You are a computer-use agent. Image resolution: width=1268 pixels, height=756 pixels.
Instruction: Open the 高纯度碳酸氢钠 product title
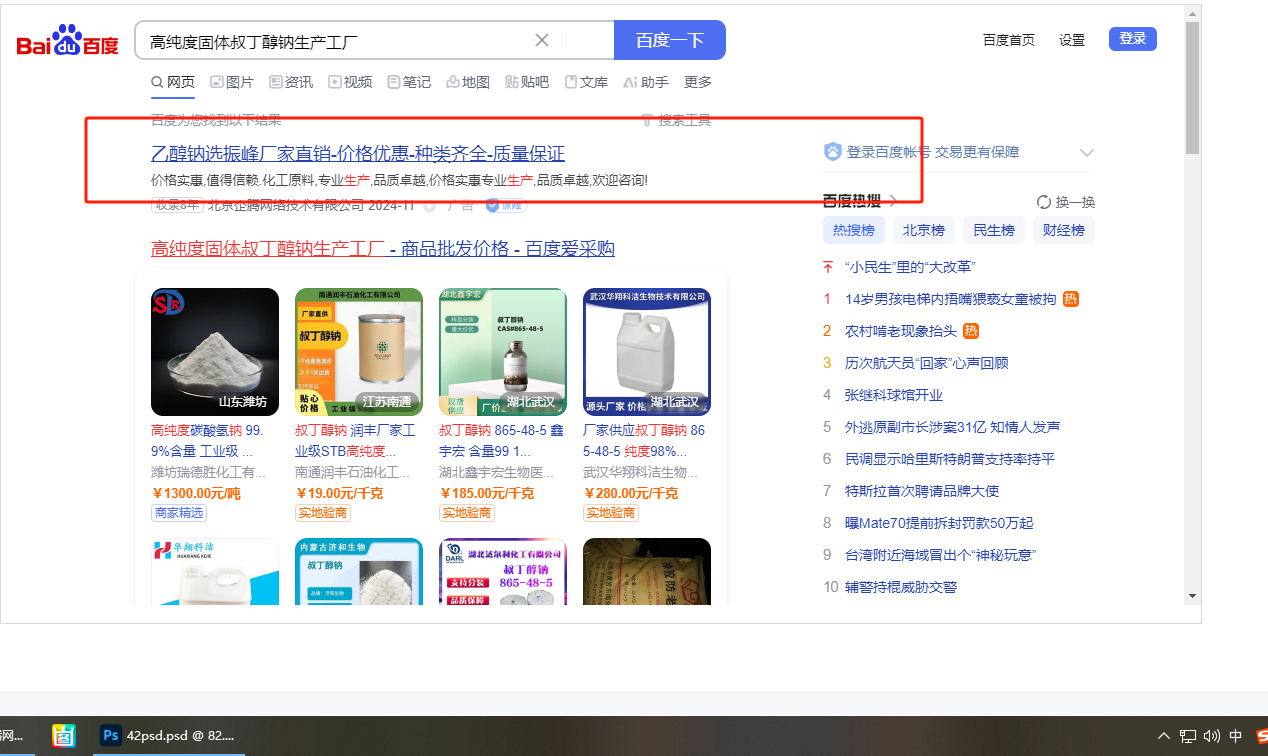point(208,440)
